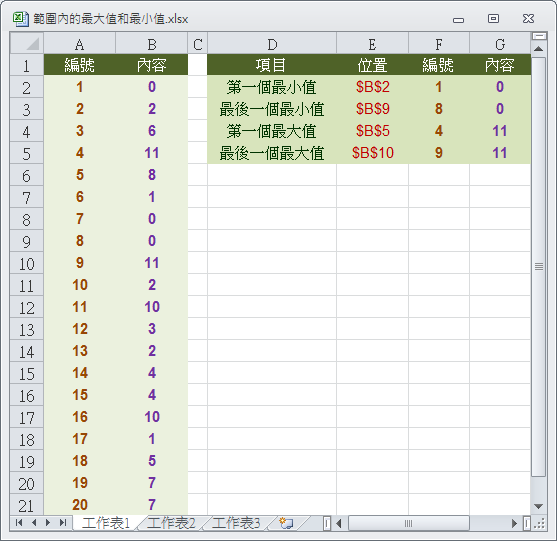Click cell F3 with value 8
The height and width of the screenshot is (541, 557).
click(439, 109)
